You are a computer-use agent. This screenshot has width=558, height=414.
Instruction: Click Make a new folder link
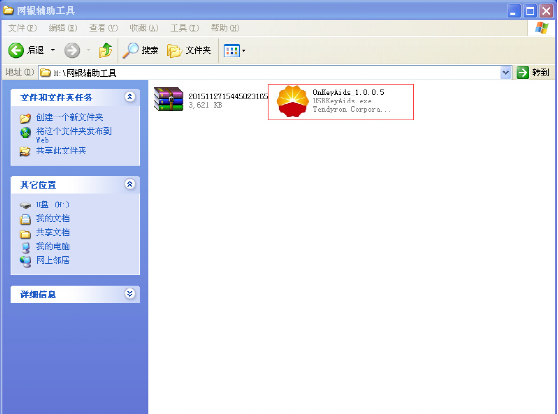69,117
